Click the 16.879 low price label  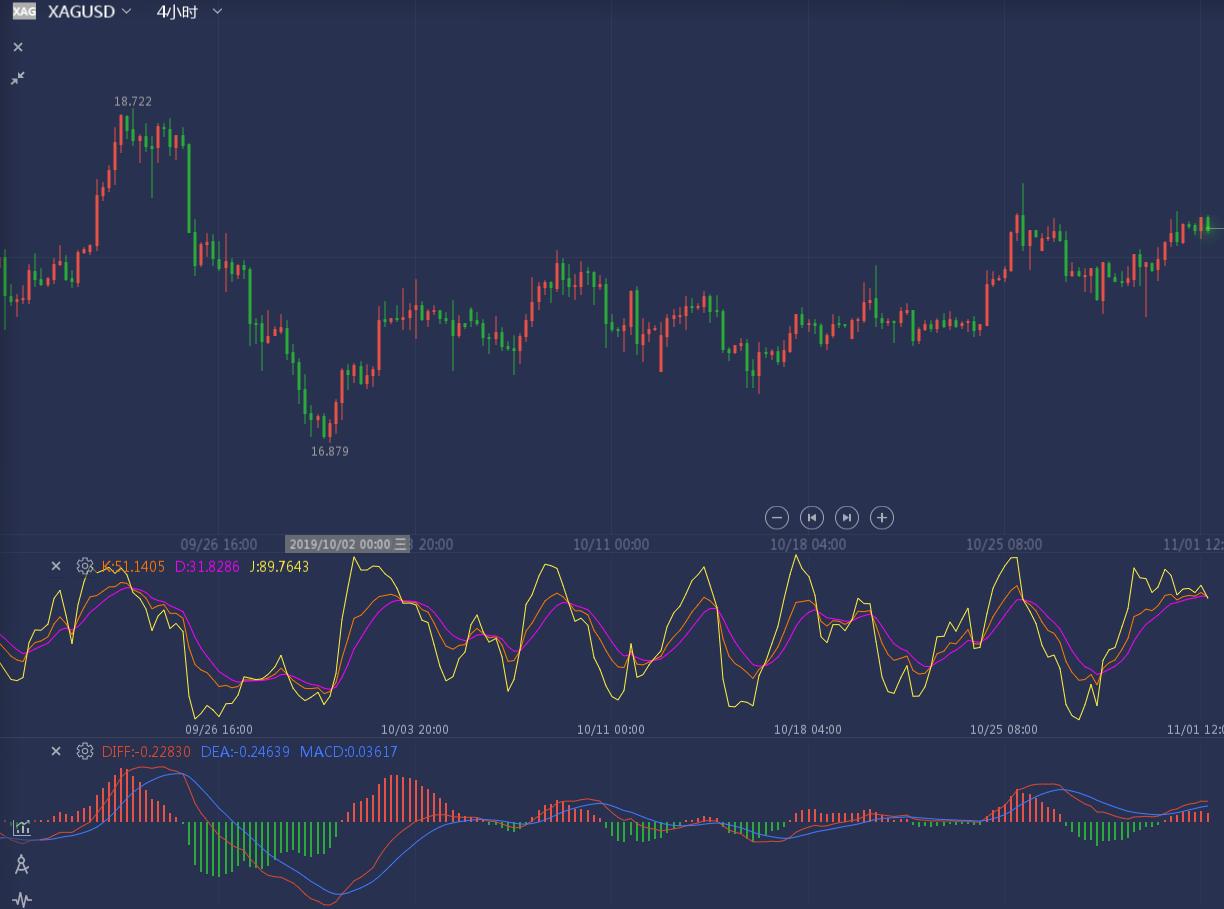click(330, 451)
